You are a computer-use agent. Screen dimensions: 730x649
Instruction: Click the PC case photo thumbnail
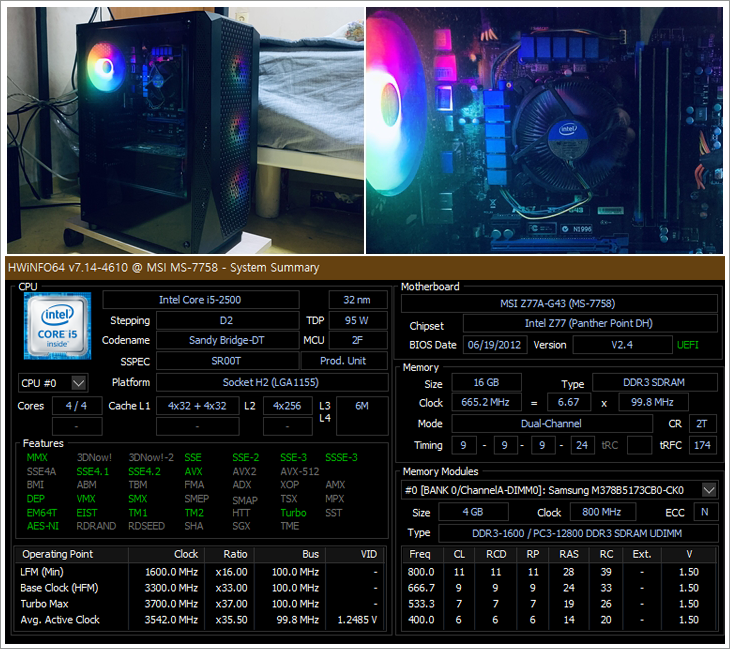[x=185, y=130]
